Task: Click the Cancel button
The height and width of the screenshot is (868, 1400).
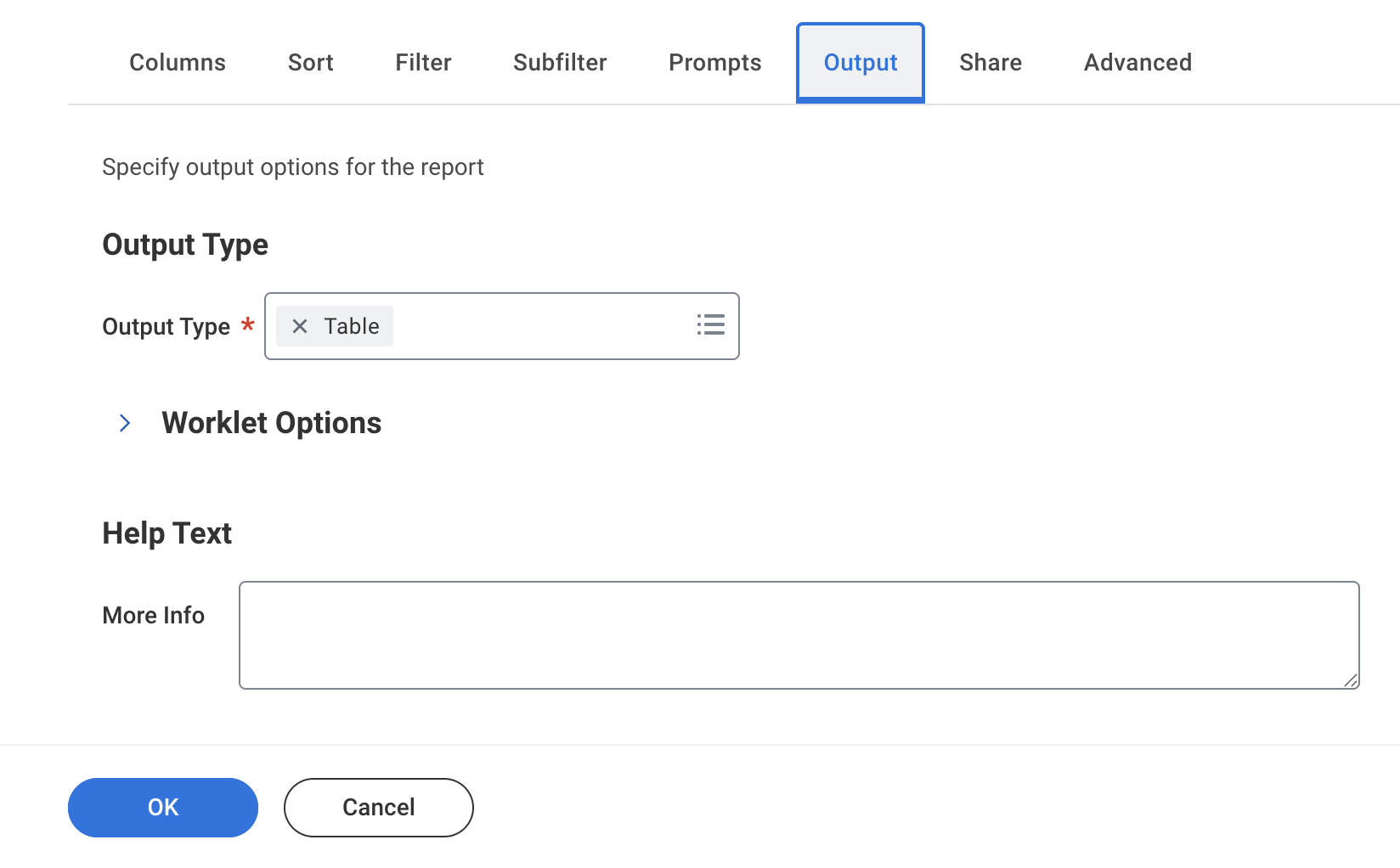Action: [378, 807]
